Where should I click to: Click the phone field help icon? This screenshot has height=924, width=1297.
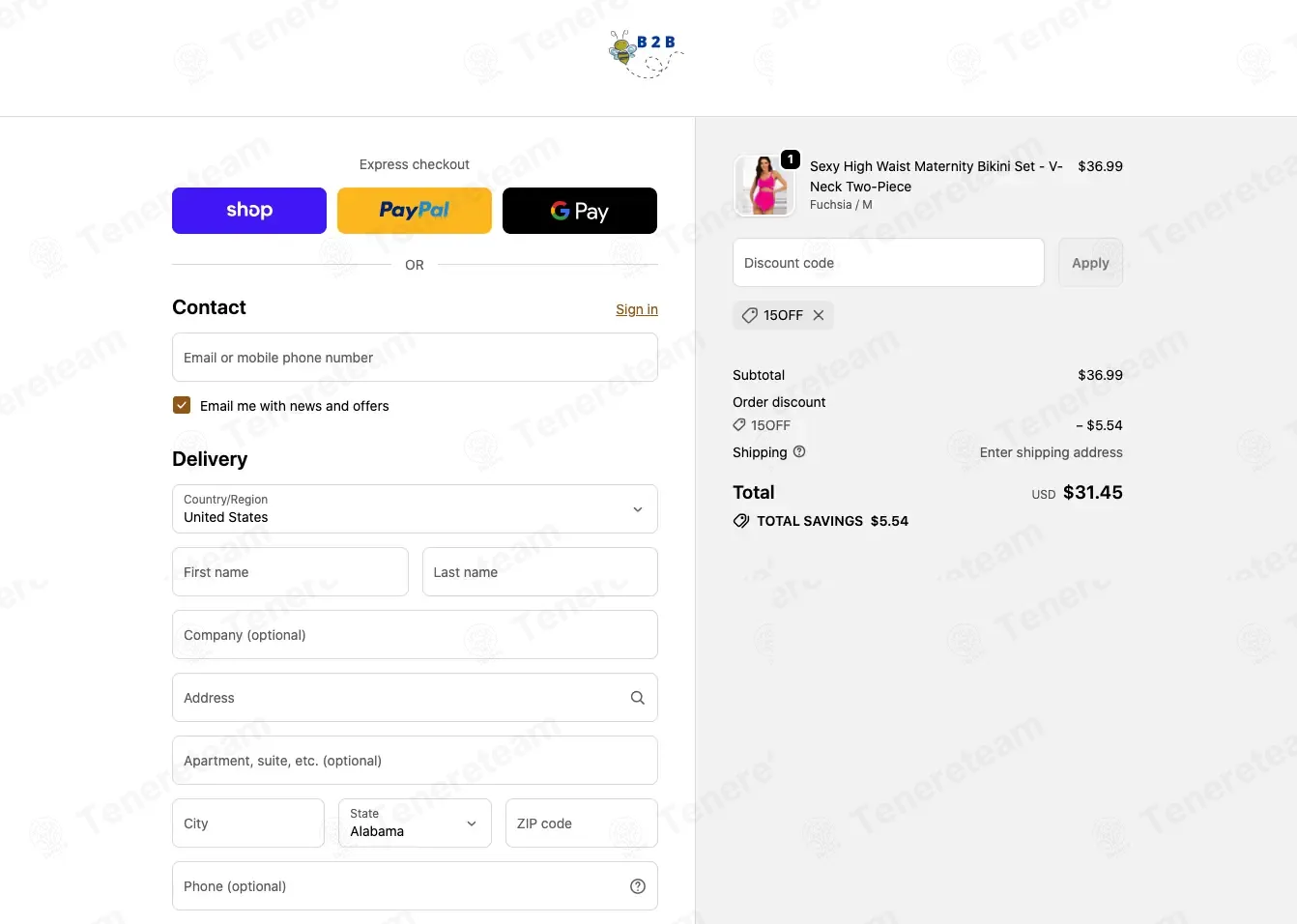click(638, 886)
